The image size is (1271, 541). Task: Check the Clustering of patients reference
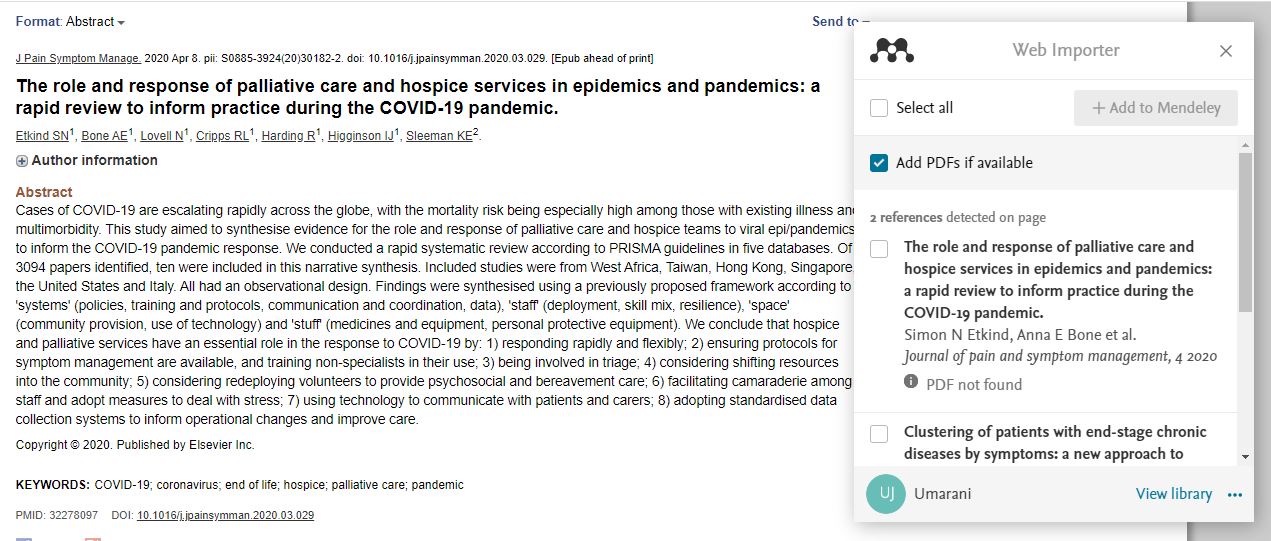879,434
